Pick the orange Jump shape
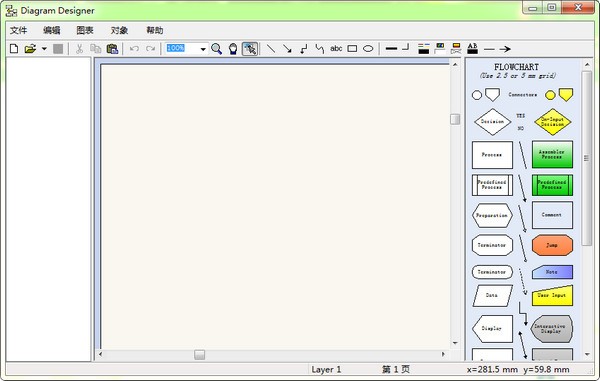This screenshot has width=600, height=381. coord(552,245)
